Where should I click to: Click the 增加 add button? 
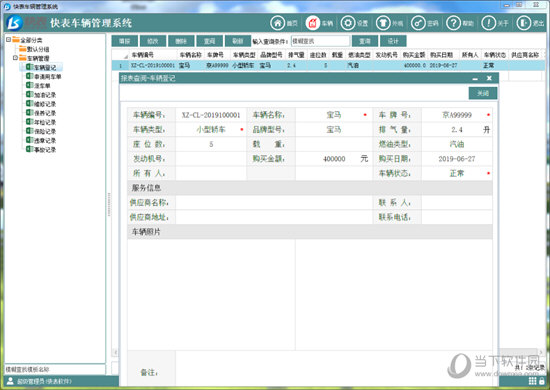[125, 41]
